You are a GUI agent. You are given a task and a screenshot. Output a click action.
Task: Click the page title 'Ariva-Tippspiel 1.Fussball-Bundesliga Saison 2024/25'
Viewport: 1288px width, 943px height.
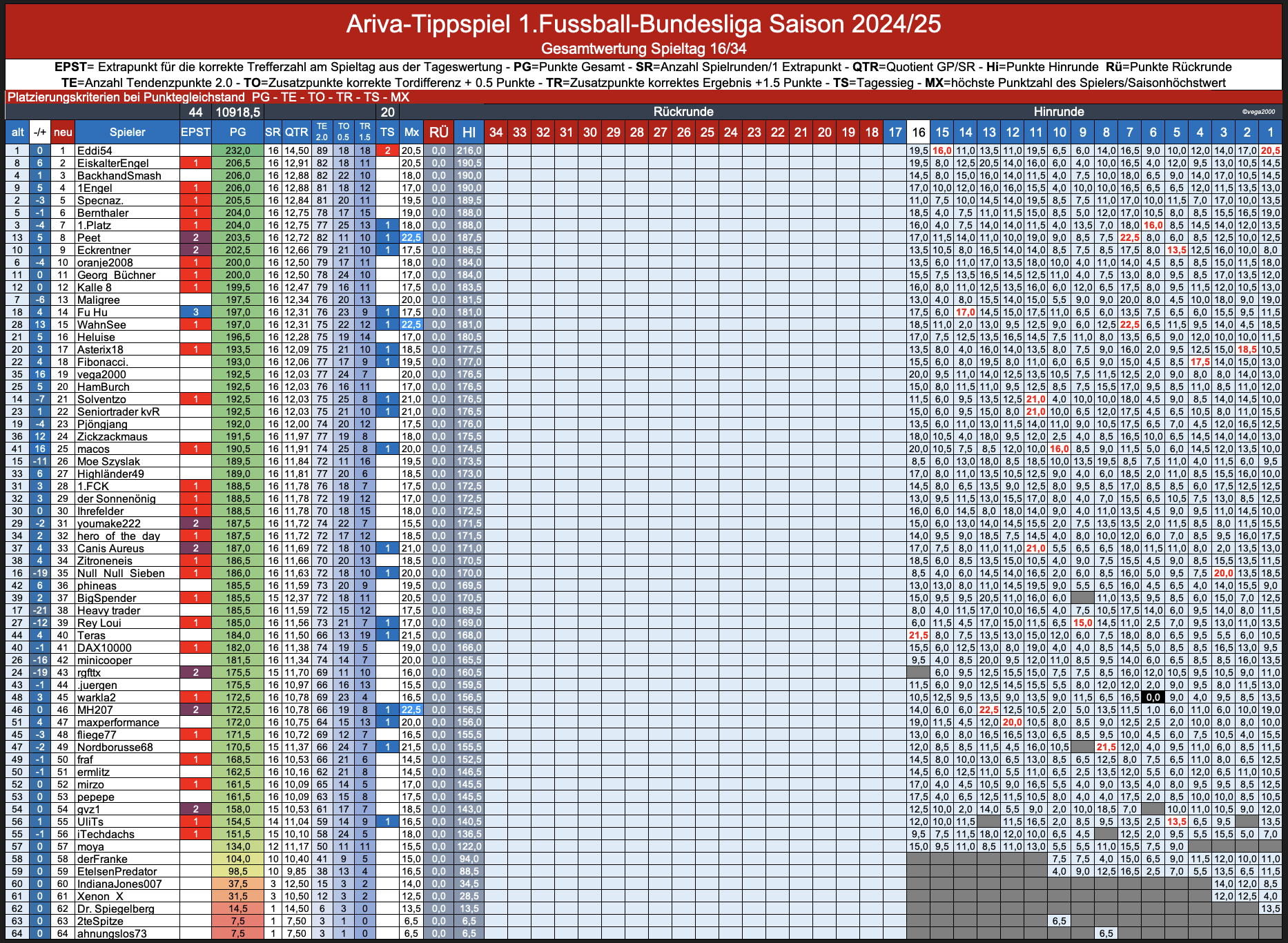(x=643, y=24)
